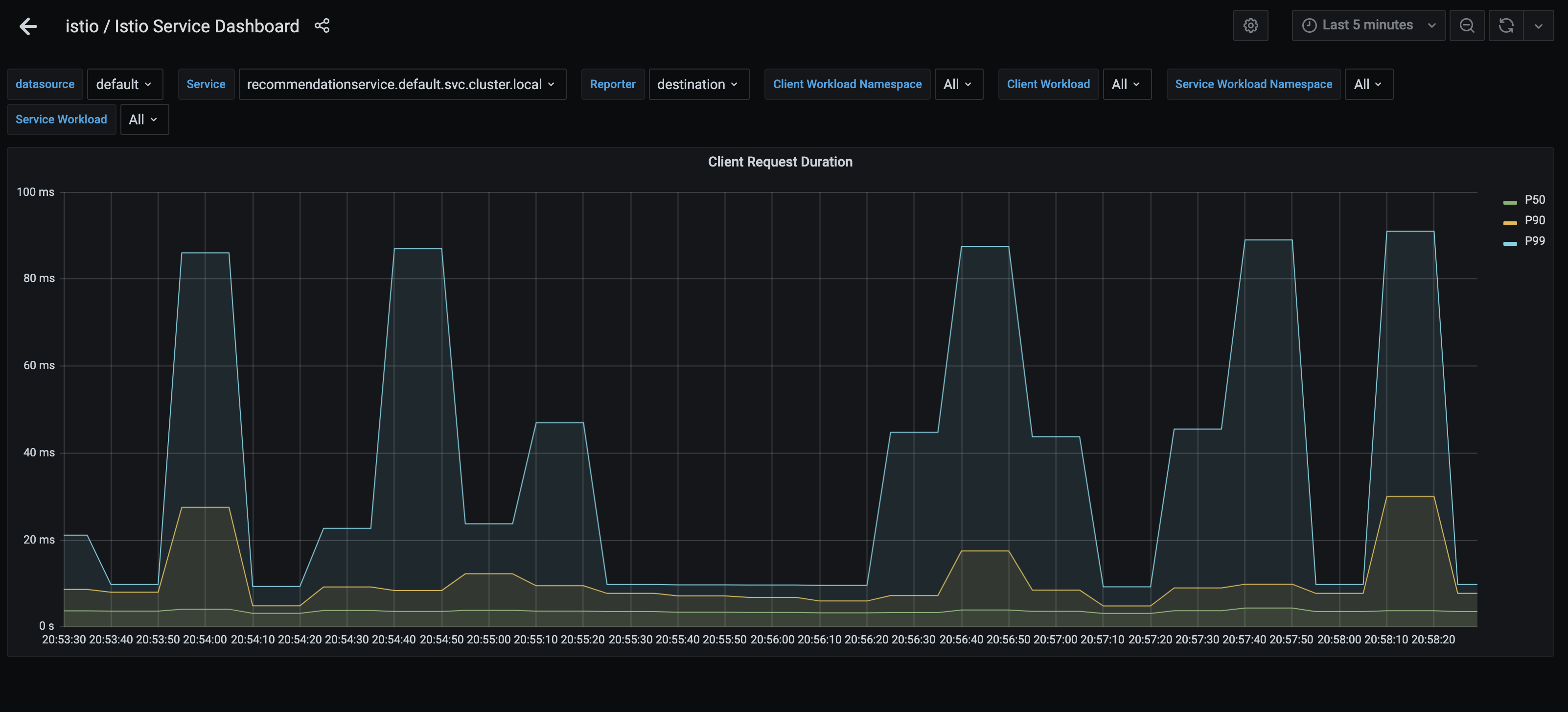1568x712 pixels.
Task: Click the 20 ms y-axis label
Action: pos(39,540)
